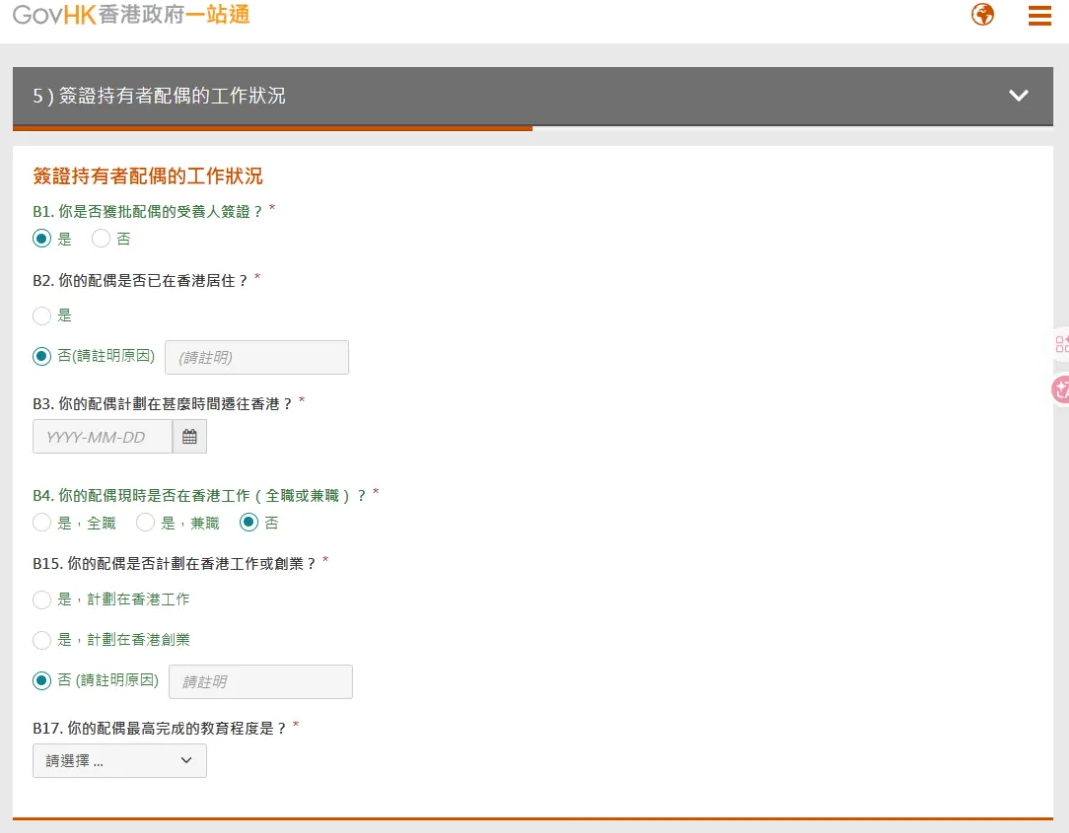Open the hamburger menu icon

[x=1039, y=16]
